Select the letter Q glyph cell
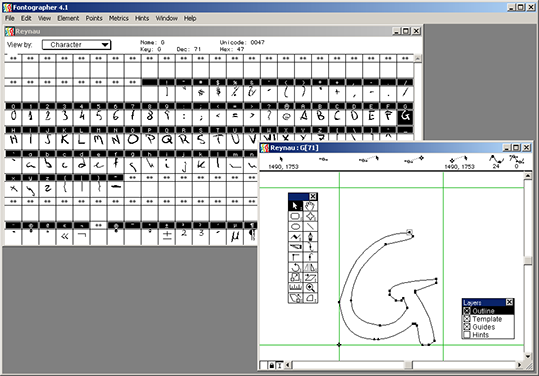Image resolution: width=539 pixels, height=376 pixels. [167, 139]
